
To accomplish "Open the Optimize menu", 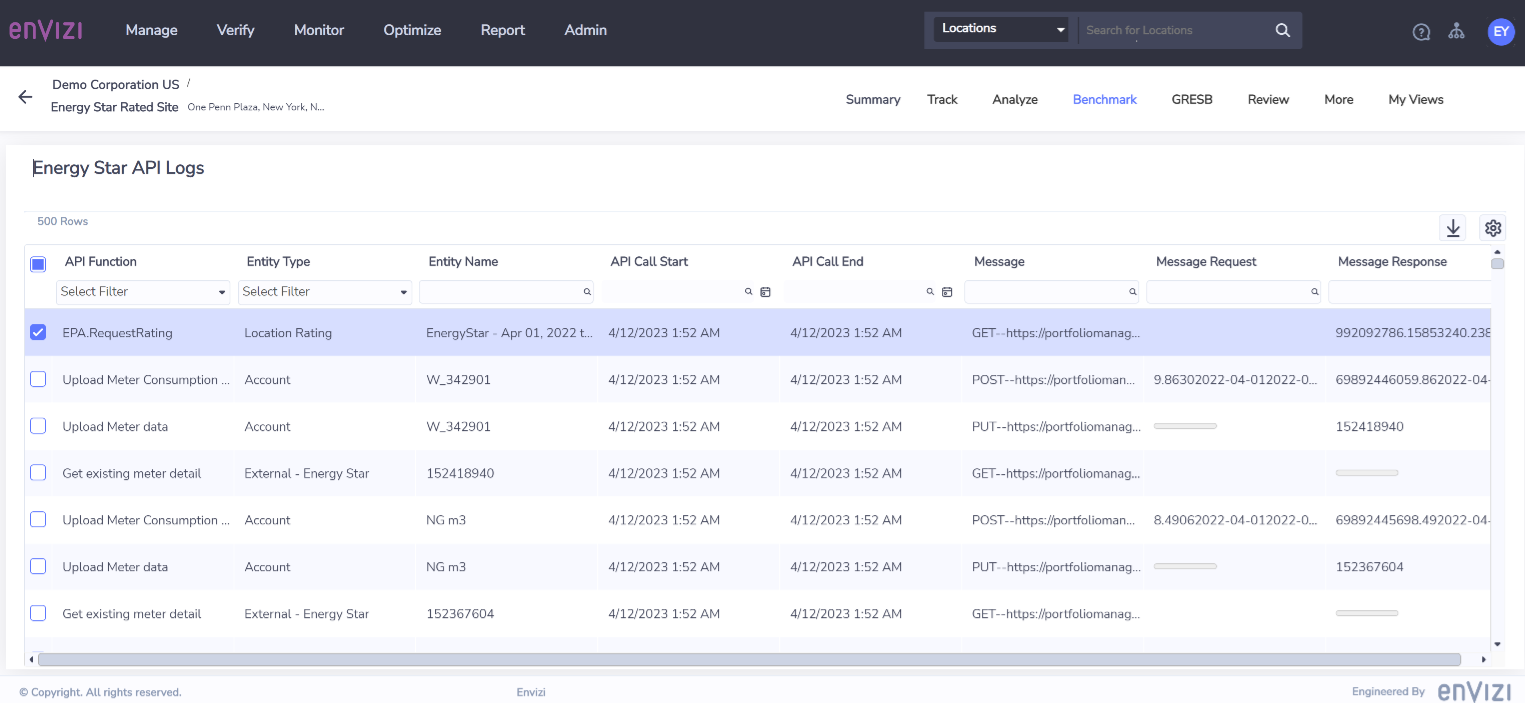I will point(412,30).
